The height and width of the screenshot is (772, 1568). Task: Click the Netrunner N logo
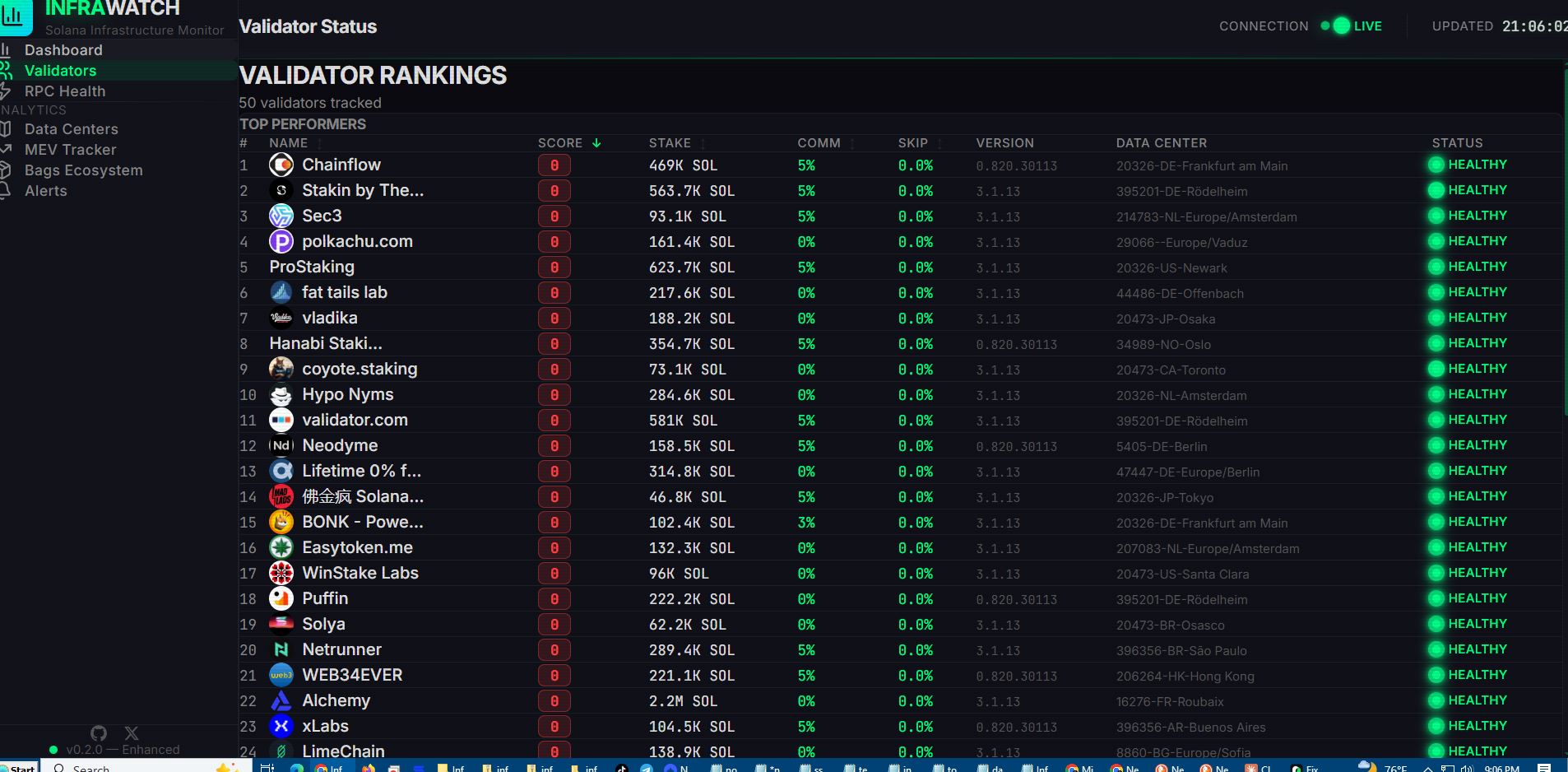point(281,649)
